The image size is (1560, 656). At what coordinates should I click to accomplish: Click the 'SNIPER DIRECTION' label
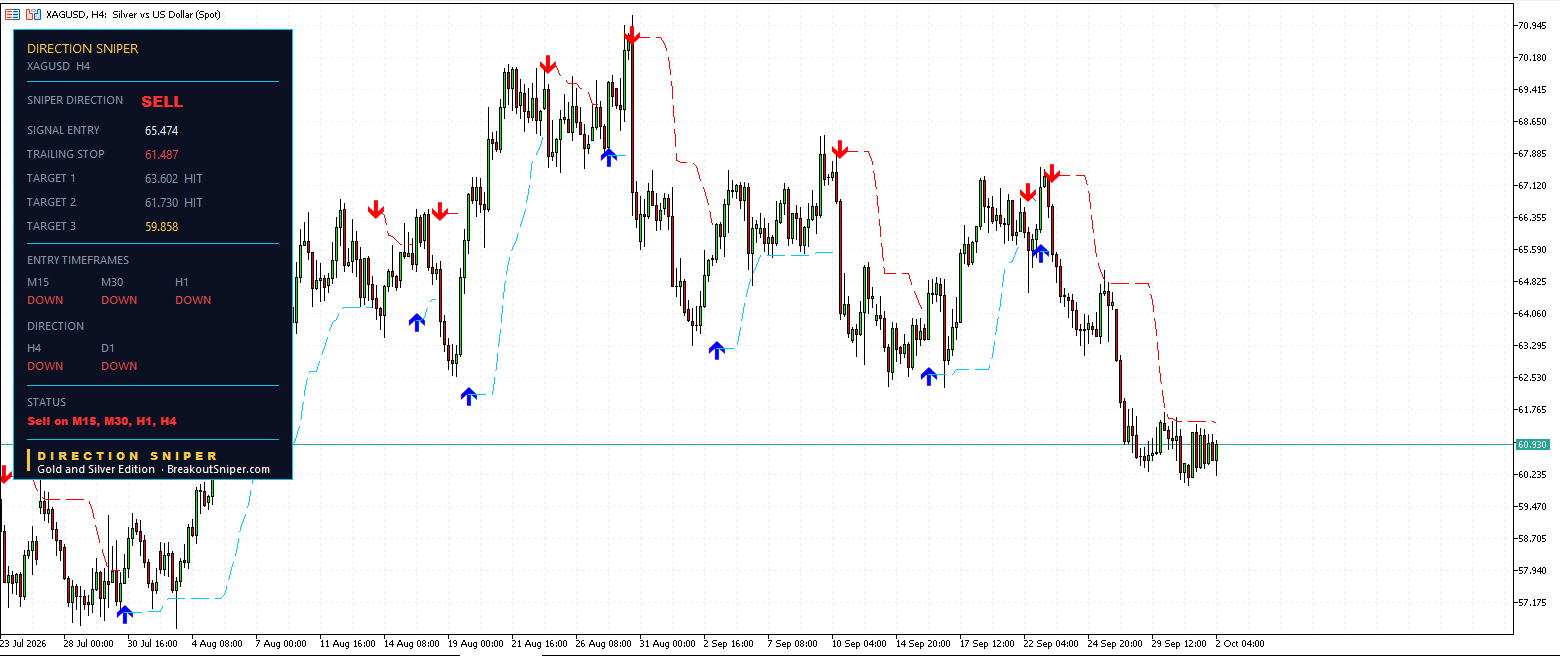click(x=75, y=100)
